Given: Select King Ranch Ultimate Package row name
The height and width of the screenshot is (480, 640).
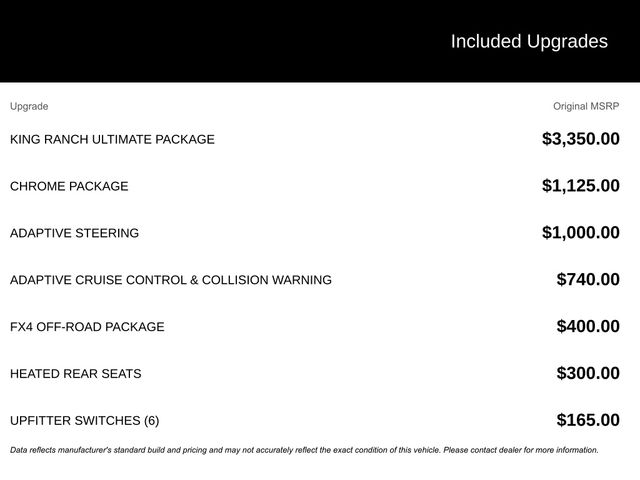Looking at the screenshot, I should [112, 139].
